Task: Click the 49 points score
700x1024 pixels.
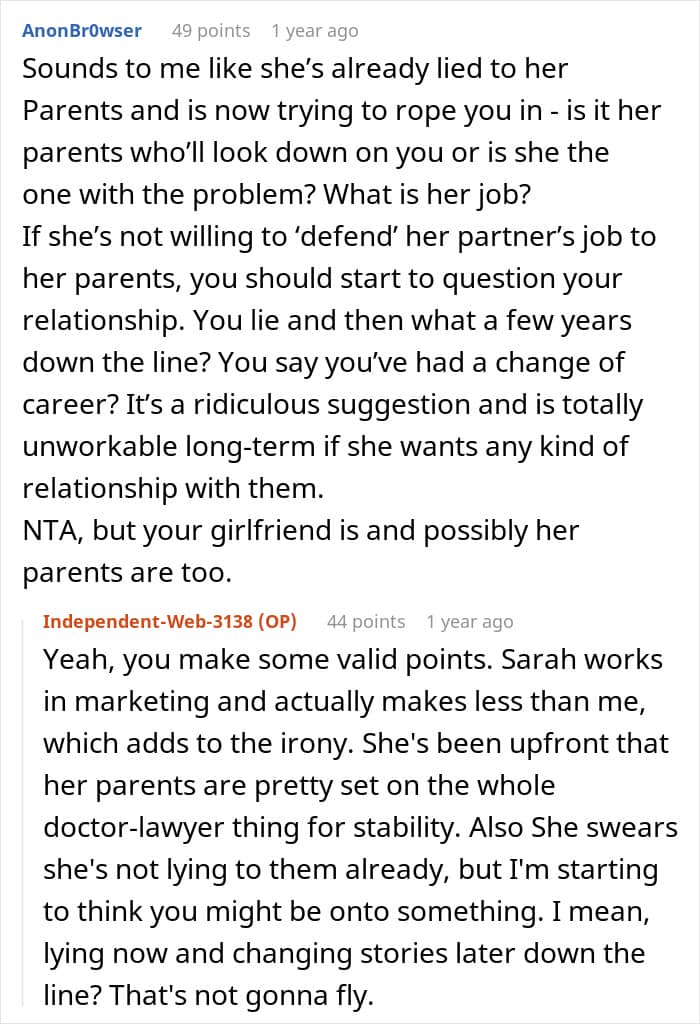Action: [x=210, y=31]
